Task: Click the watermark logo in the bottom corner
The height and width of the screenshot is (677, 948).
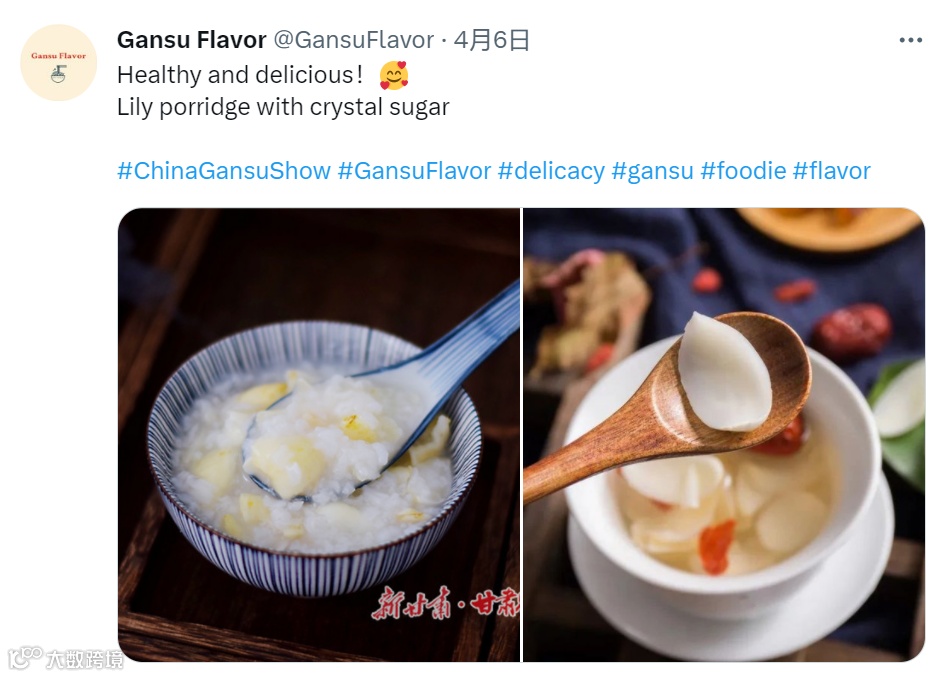Action: coord(65,658)
